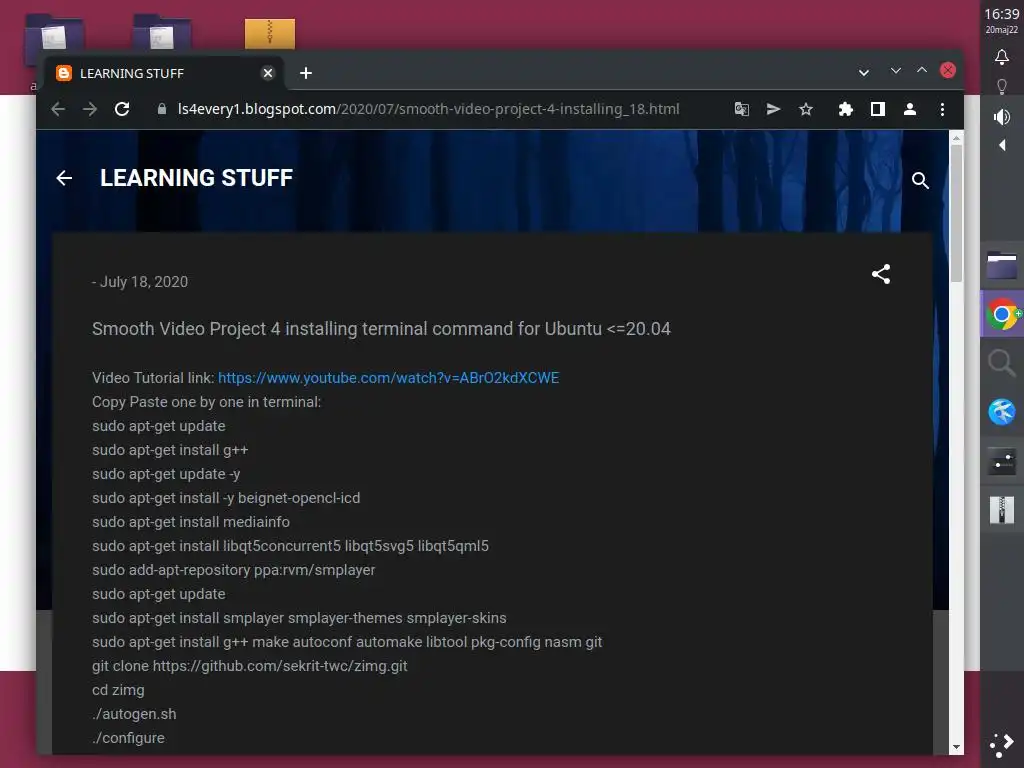Go back in browser history
Screen dimensions: 1024x768
click(x=57, y=109)
